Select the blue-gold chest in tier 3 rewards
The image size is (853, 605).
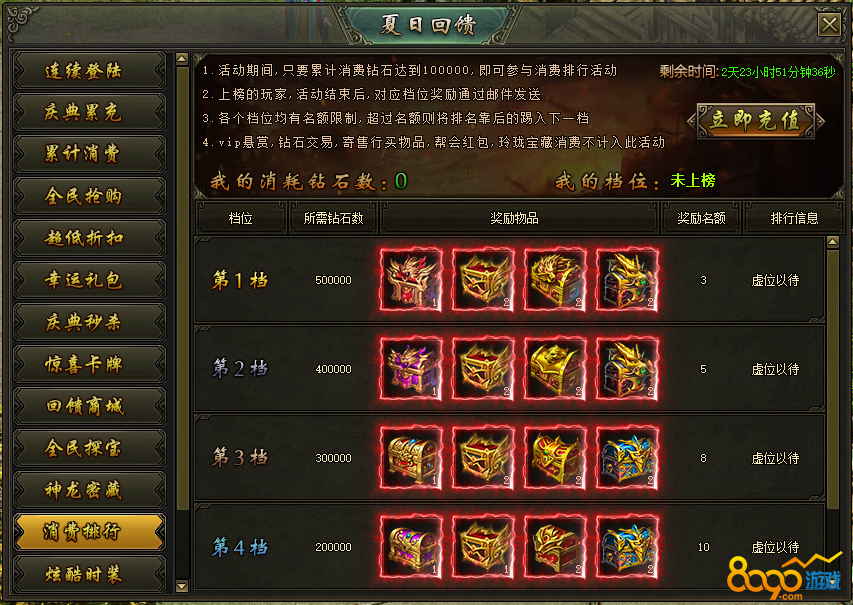[x=627, y=458]
